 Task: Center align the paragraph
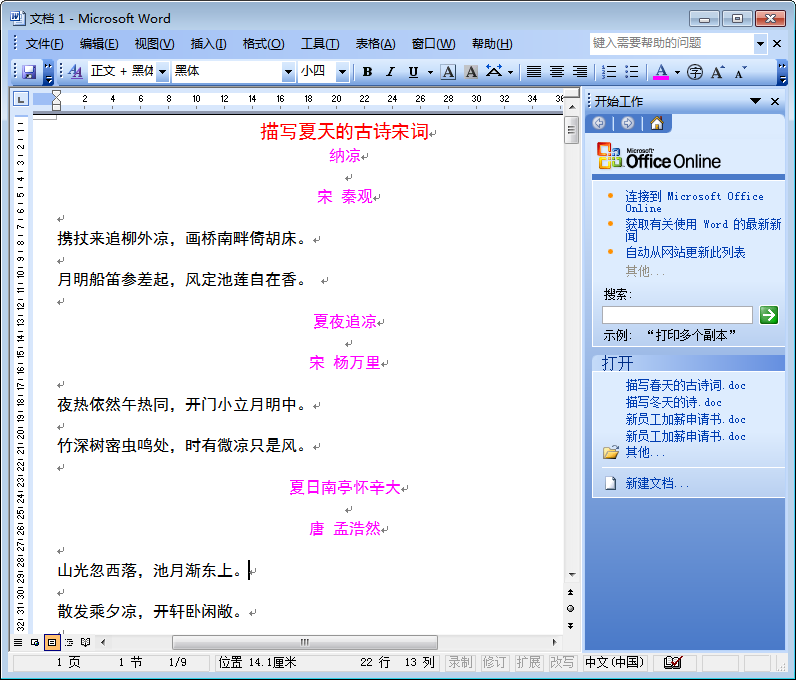[557, 72]
